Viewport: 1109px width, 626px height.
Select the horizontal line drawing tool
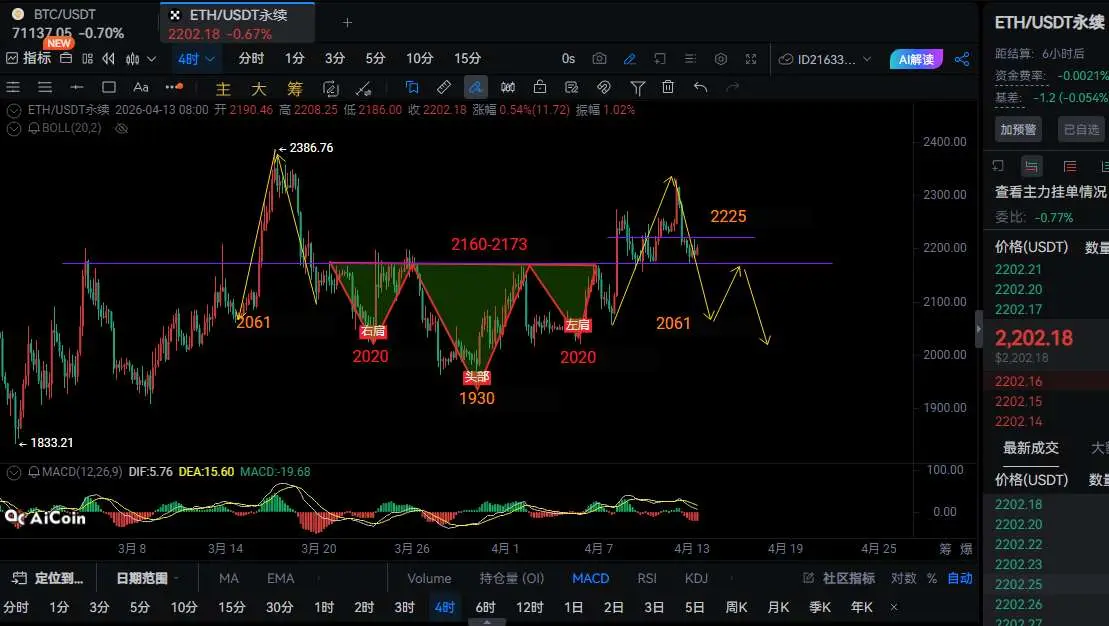point(76,87)
